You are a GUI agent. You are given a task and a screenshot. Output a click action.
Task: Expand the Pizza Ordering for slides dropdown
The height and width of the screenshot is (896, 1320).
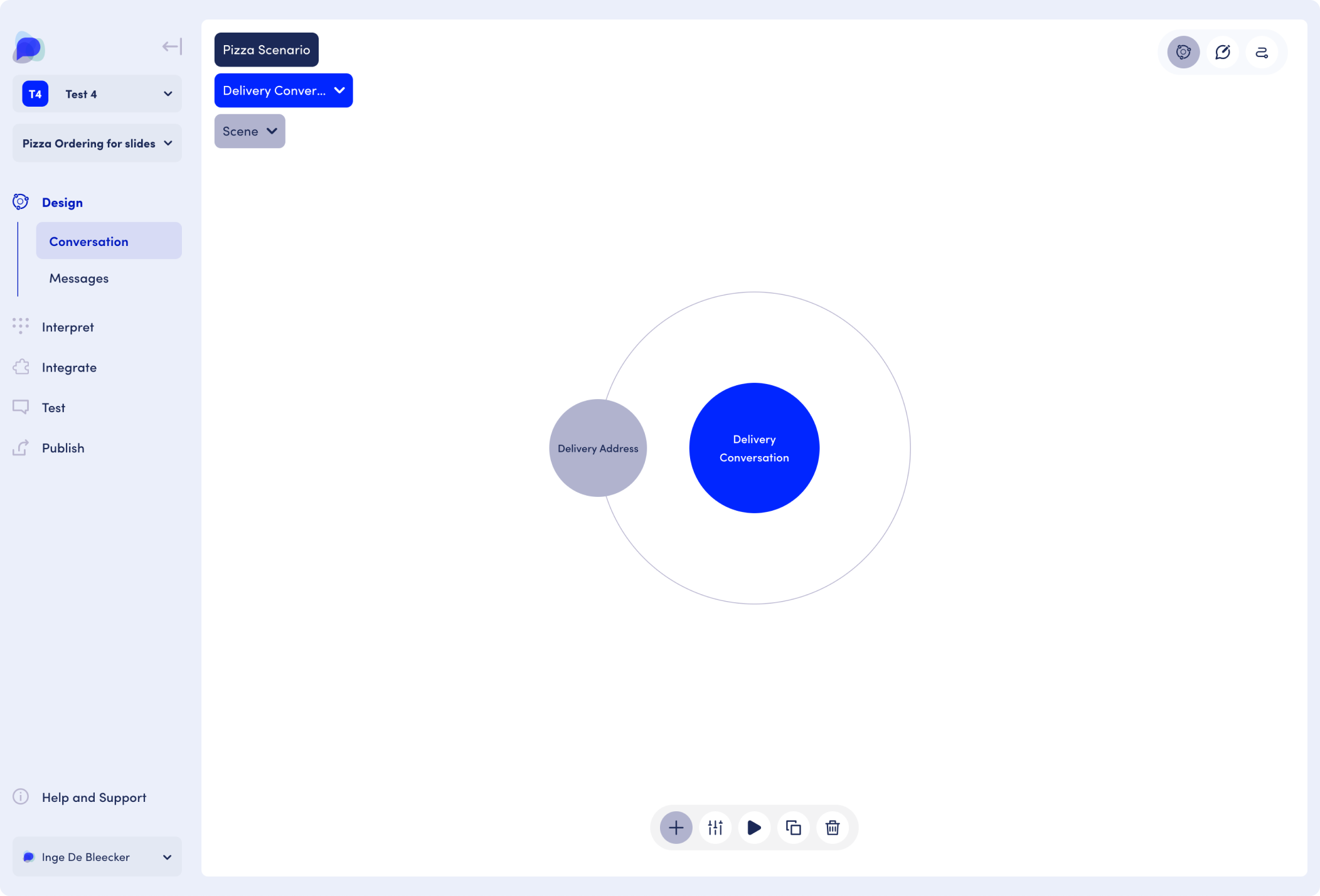(97, 144)
